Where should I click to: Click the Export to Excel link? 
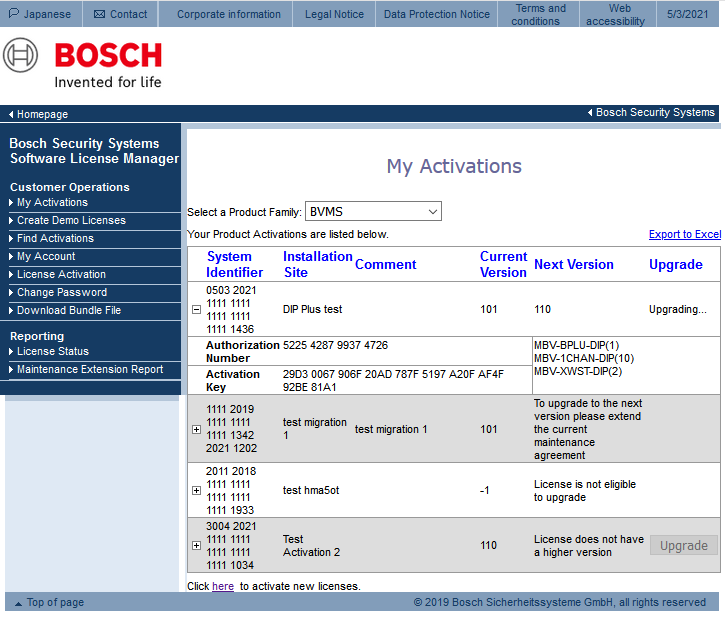tap(684, 234)
